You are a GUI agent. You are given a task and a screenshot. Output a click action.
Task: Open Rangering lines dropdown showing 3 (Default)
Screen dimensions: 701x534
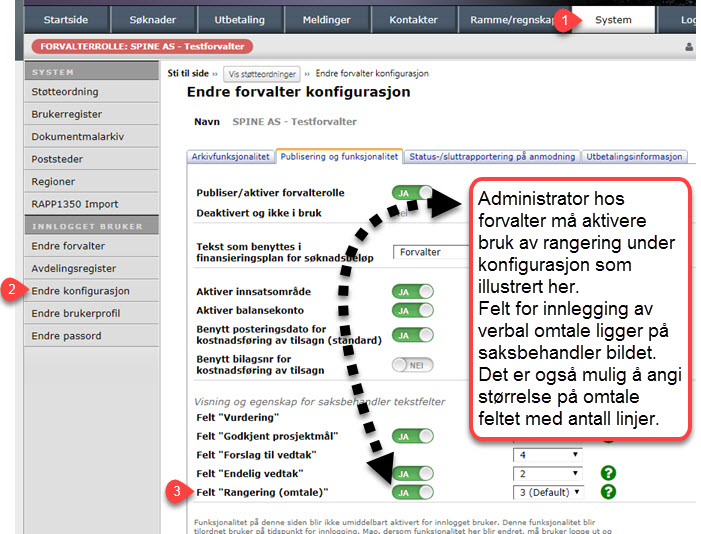pos(548,492)
